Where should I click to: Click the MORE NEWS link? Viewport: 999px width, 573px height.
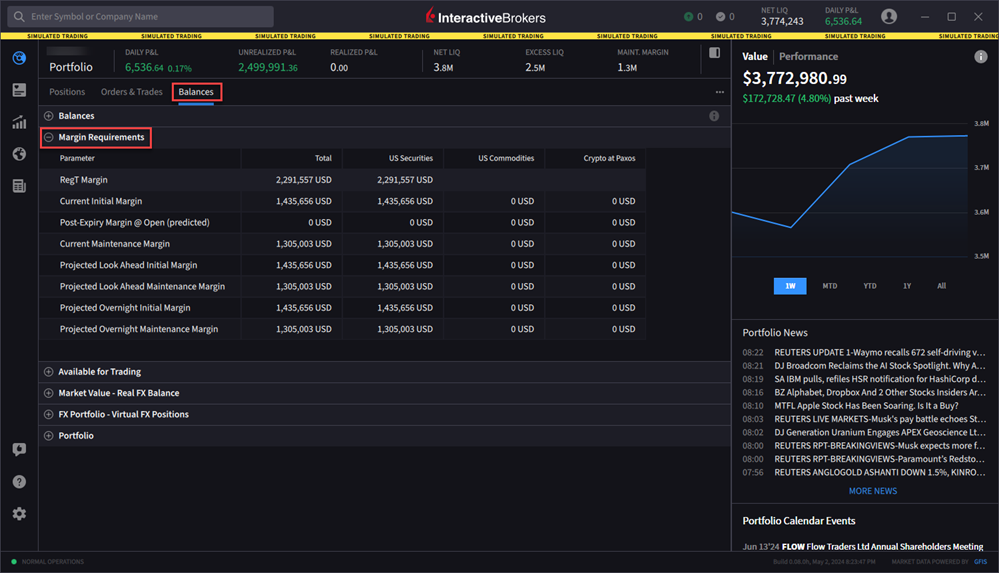pos(873,491)
